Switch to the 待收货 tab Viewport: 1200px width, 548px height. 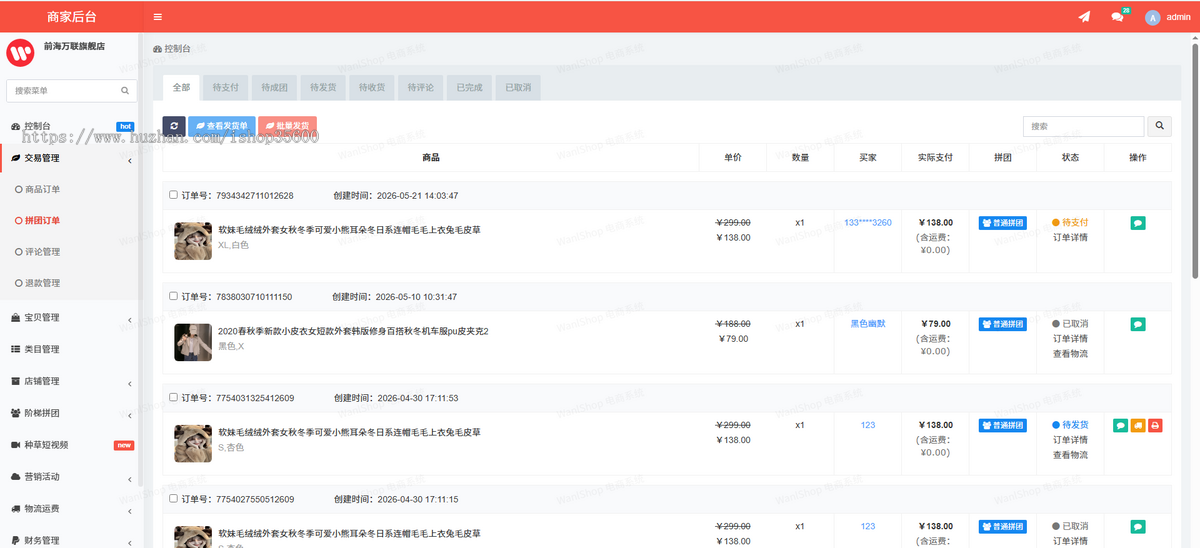[371, 88]
